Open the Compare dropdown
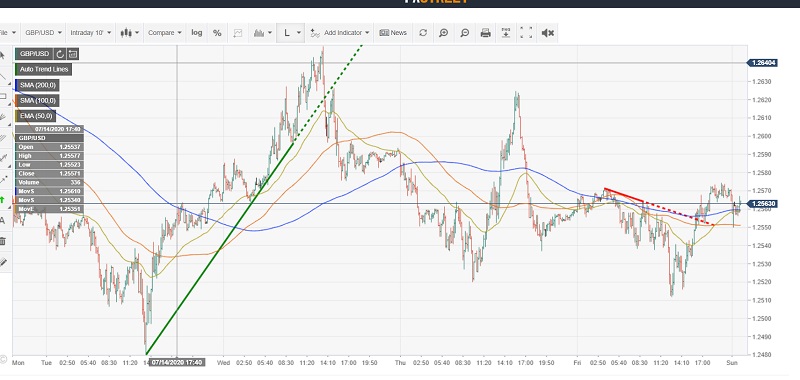Image resolution: width=800 pixels, height=380 pixels. [164, 33]
